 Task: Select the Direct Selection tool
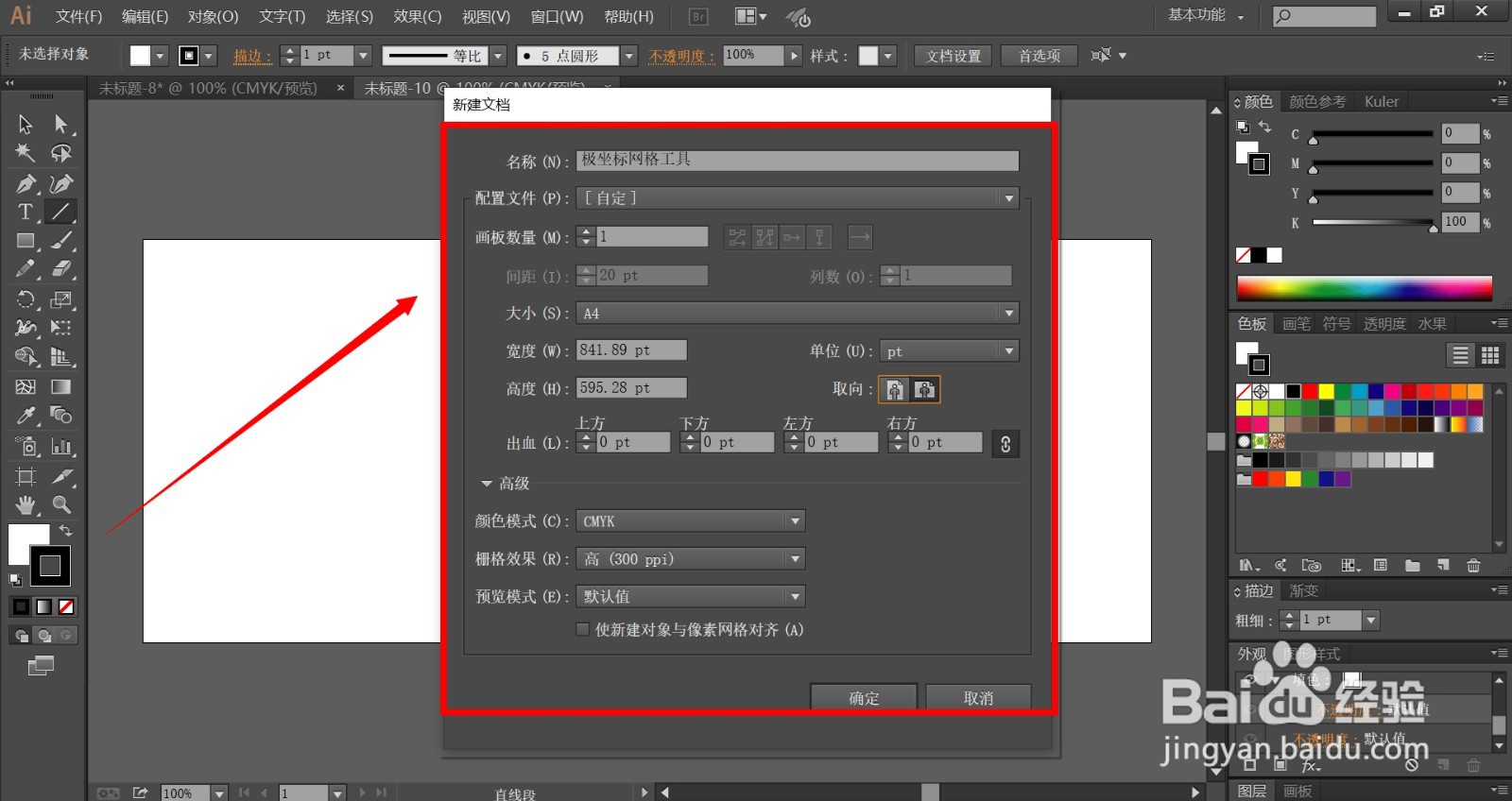tap(61, 125)
